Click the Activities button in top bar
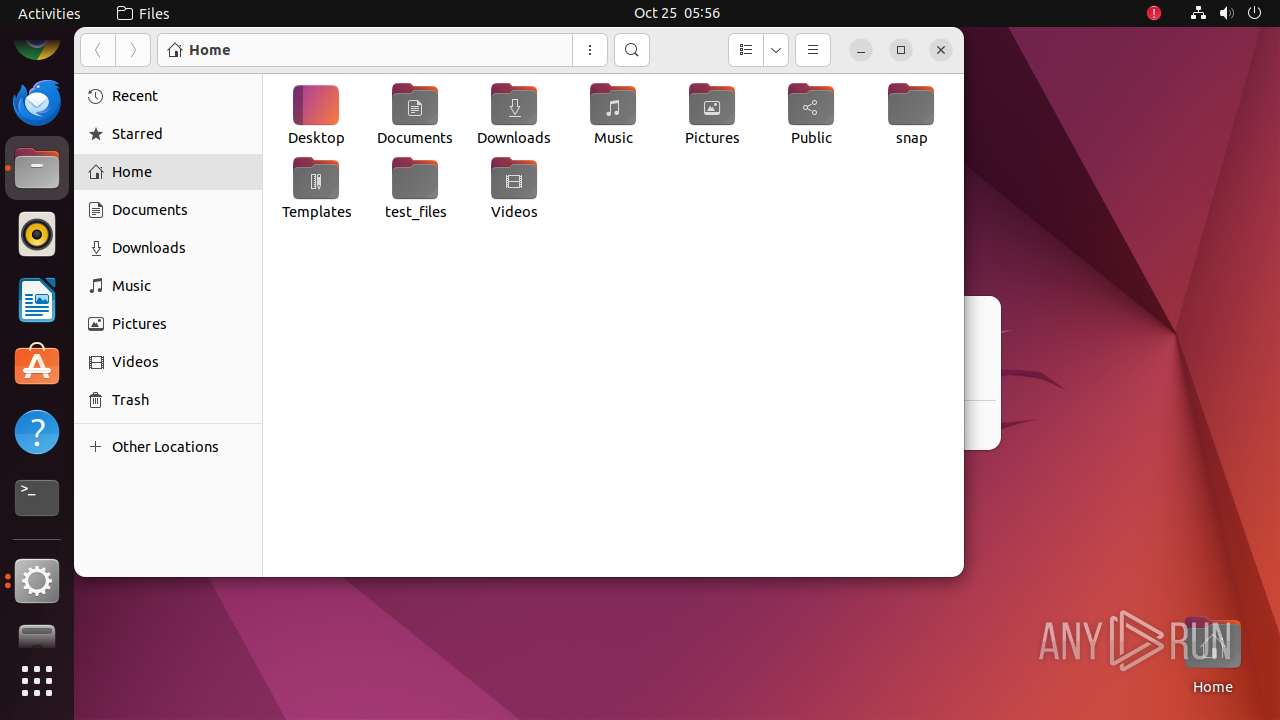Screen dimensions: 1280x720 pyautogui.click(x=49, y=13)
